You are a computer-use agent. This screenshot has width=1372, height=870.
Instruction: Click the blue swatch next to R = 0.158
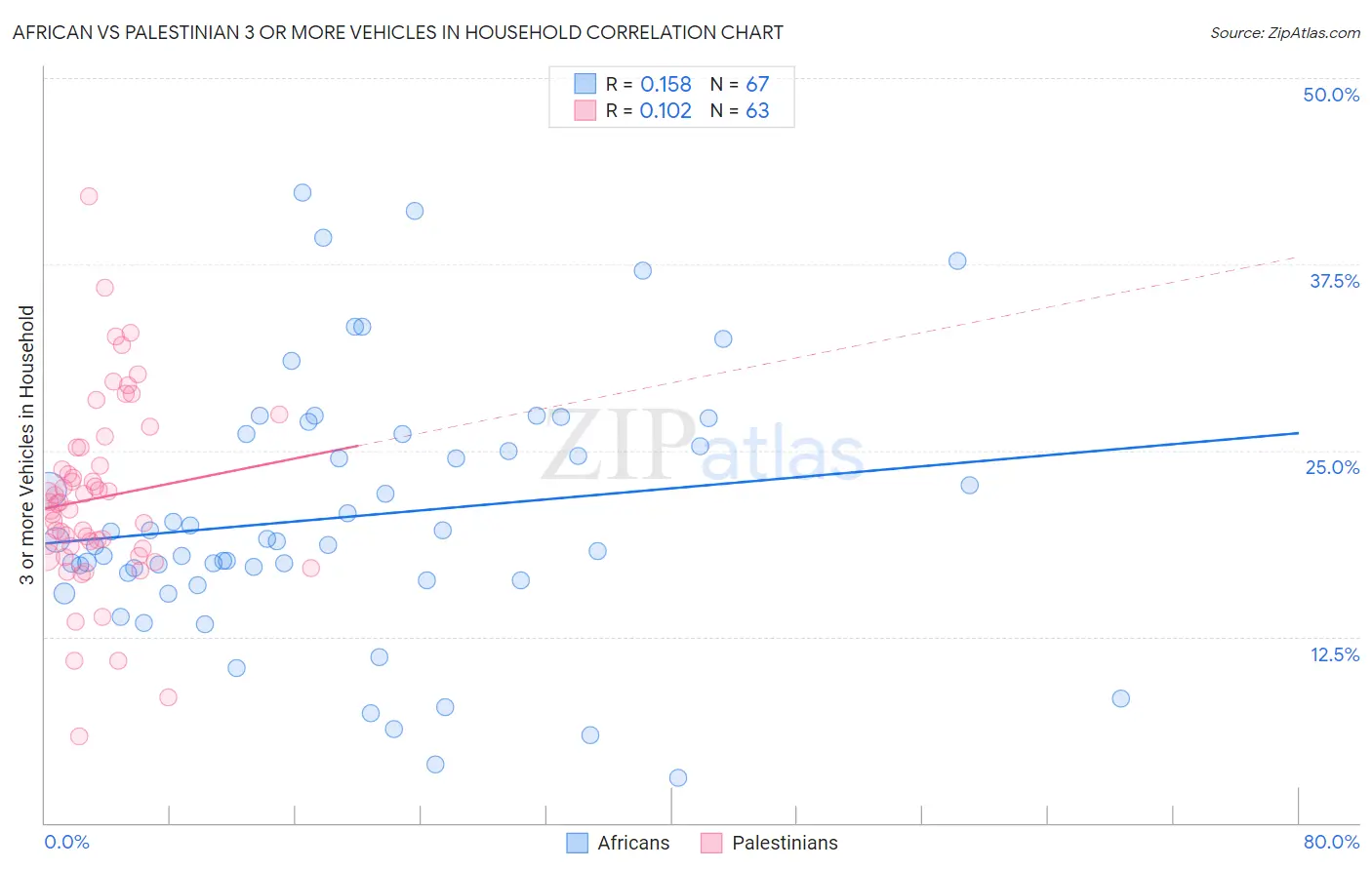coord(585,84)
